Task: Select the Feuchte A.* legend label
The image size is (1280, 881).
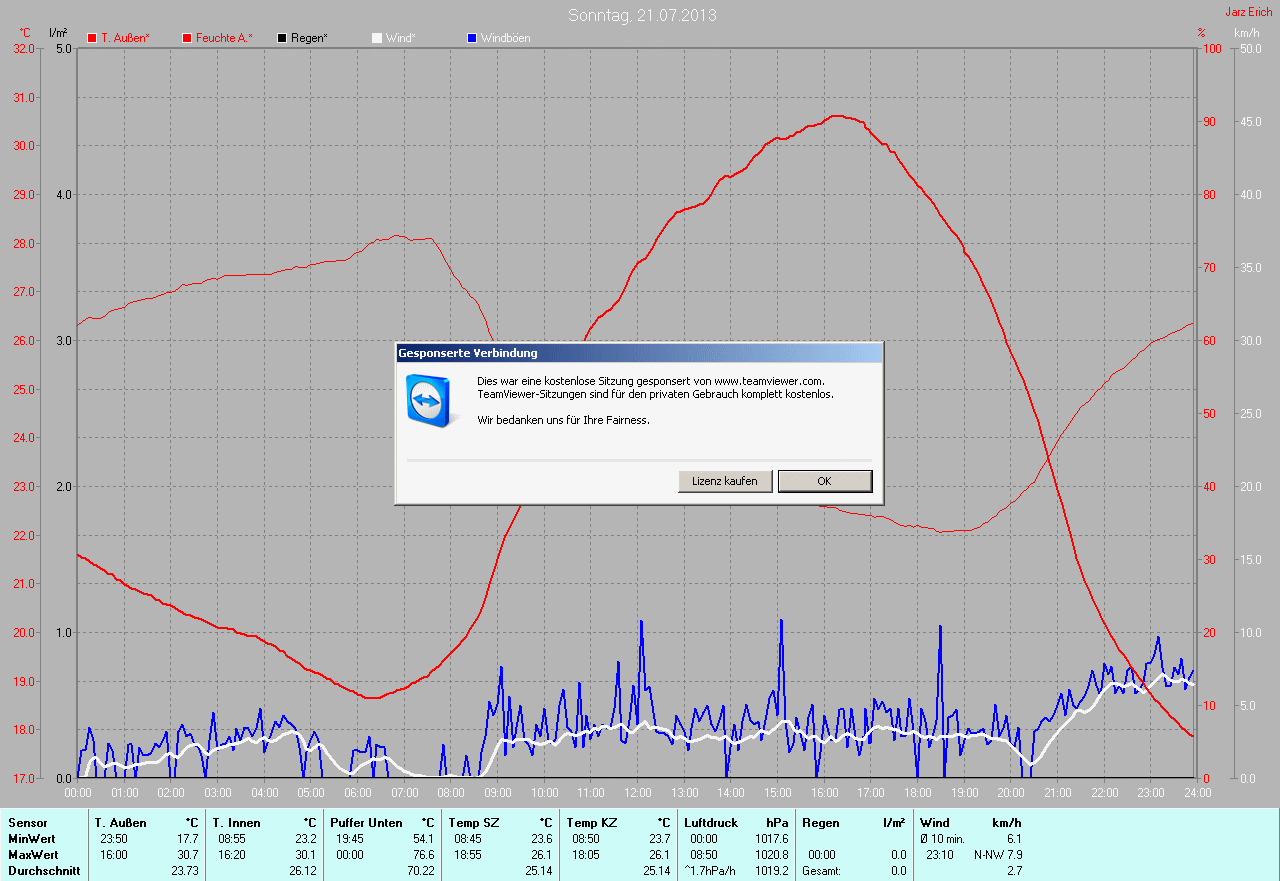Action: click(x=224, y=38)
